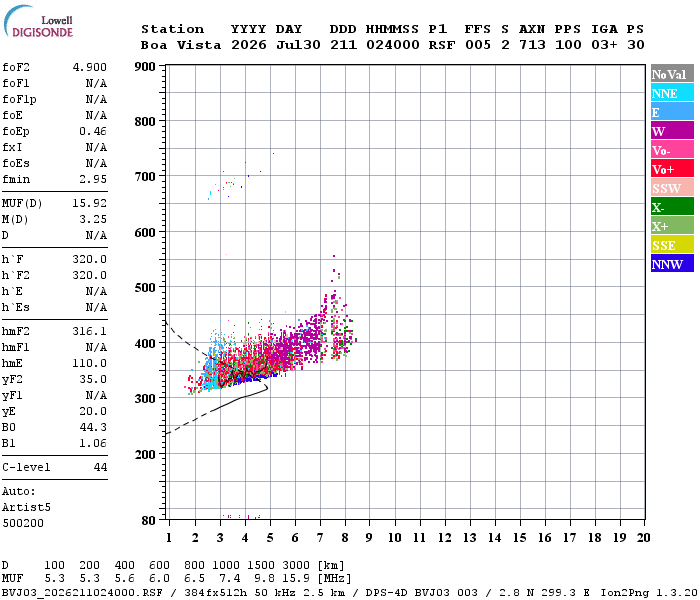Click the Lowell Digisonde logo
The height and width of the screenshot is (600, 700).
(38, 22)
